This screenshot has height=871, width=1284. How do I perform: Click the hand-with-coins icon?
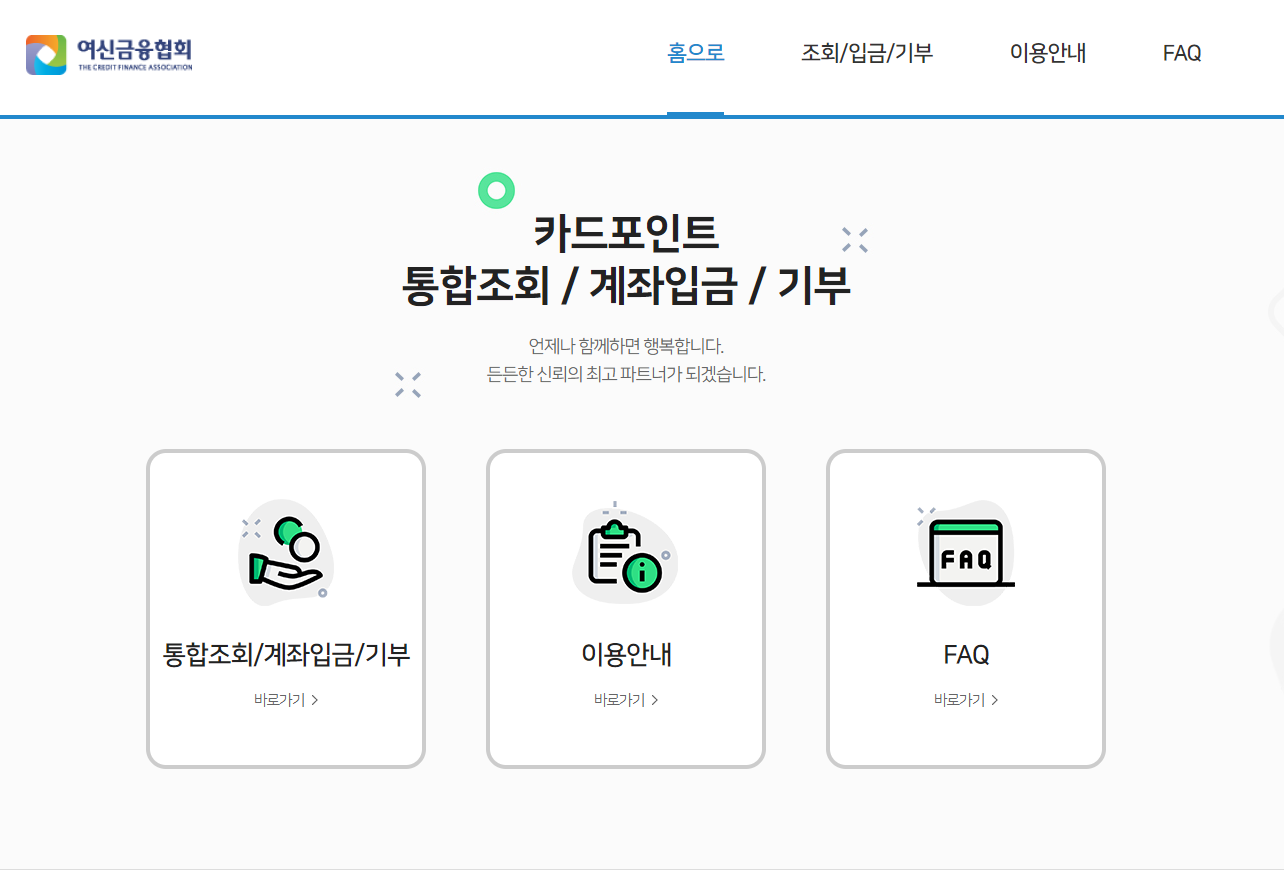pyautogui.click(x=286, y=554)
